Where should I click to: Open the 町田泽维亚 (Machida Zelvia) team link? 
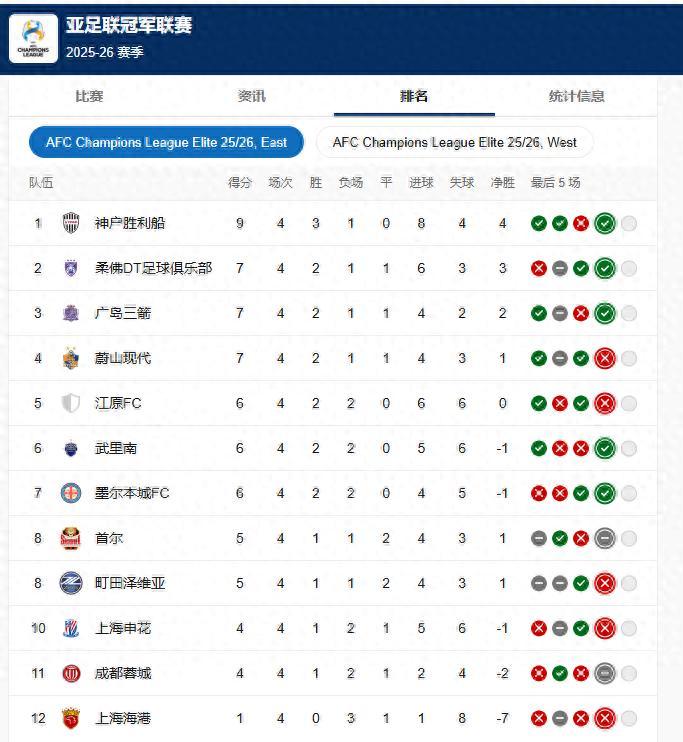click(x=130, y=583)
